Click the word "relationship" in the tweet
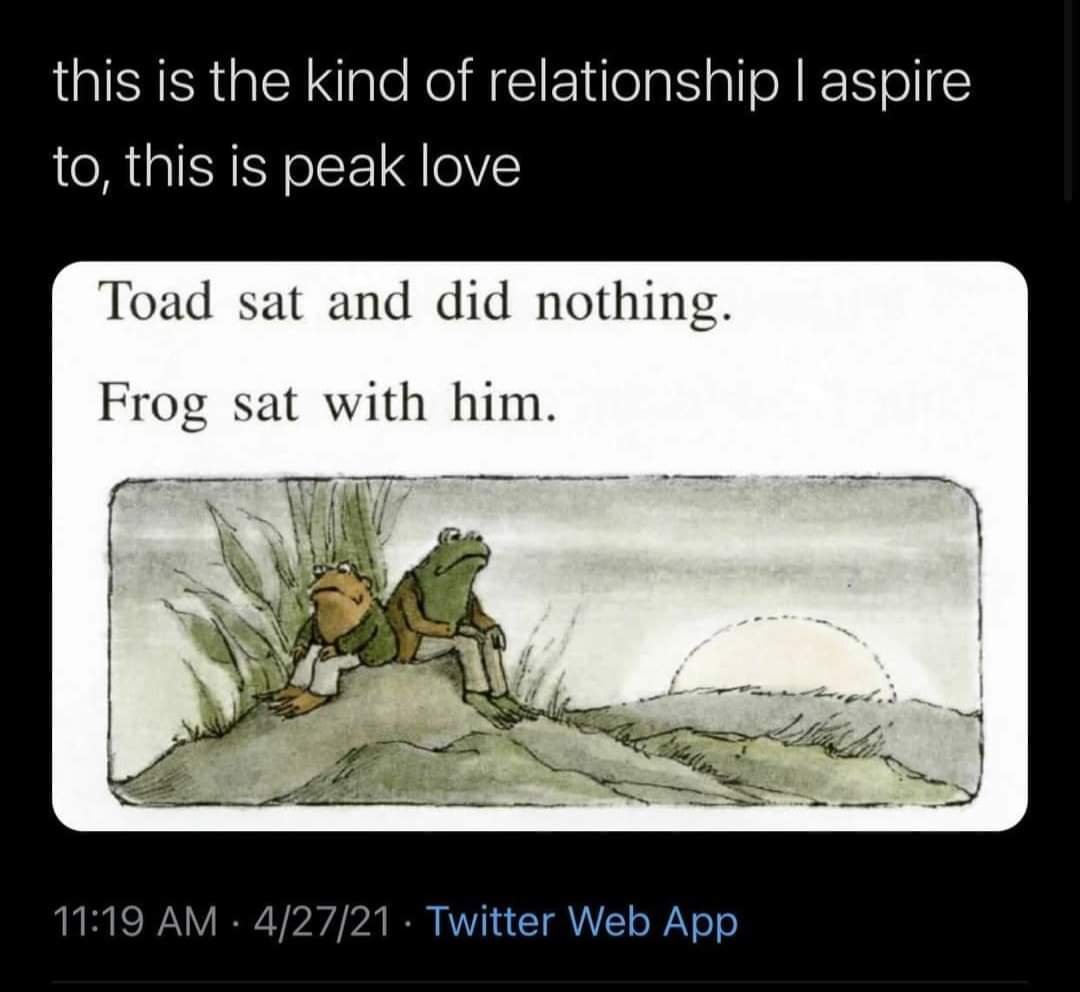This screenshot has height=992, width=1080. point(609,82)
